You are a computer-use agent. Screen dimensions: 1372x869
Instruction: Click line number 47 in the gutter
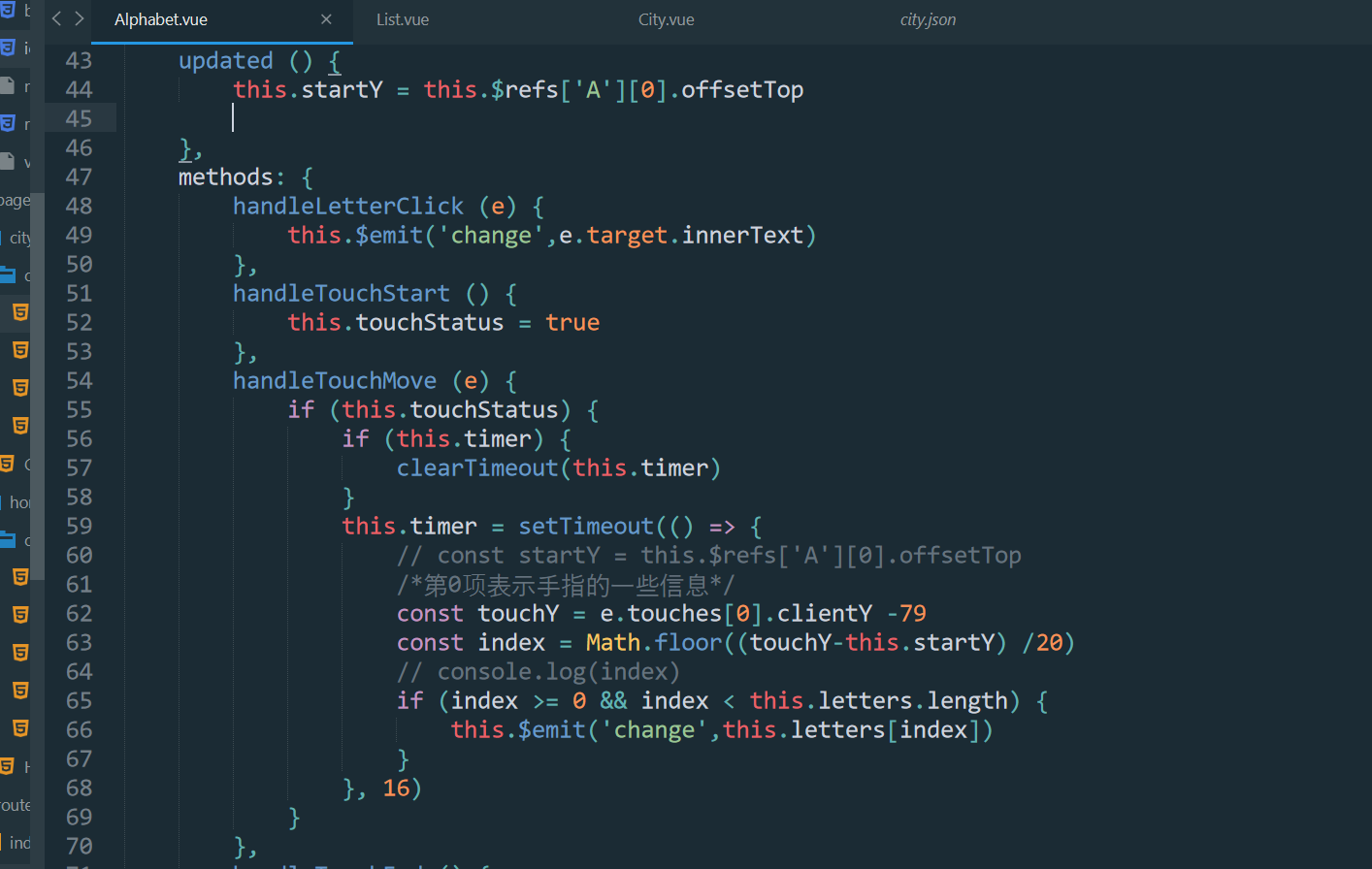coord(79,177)
